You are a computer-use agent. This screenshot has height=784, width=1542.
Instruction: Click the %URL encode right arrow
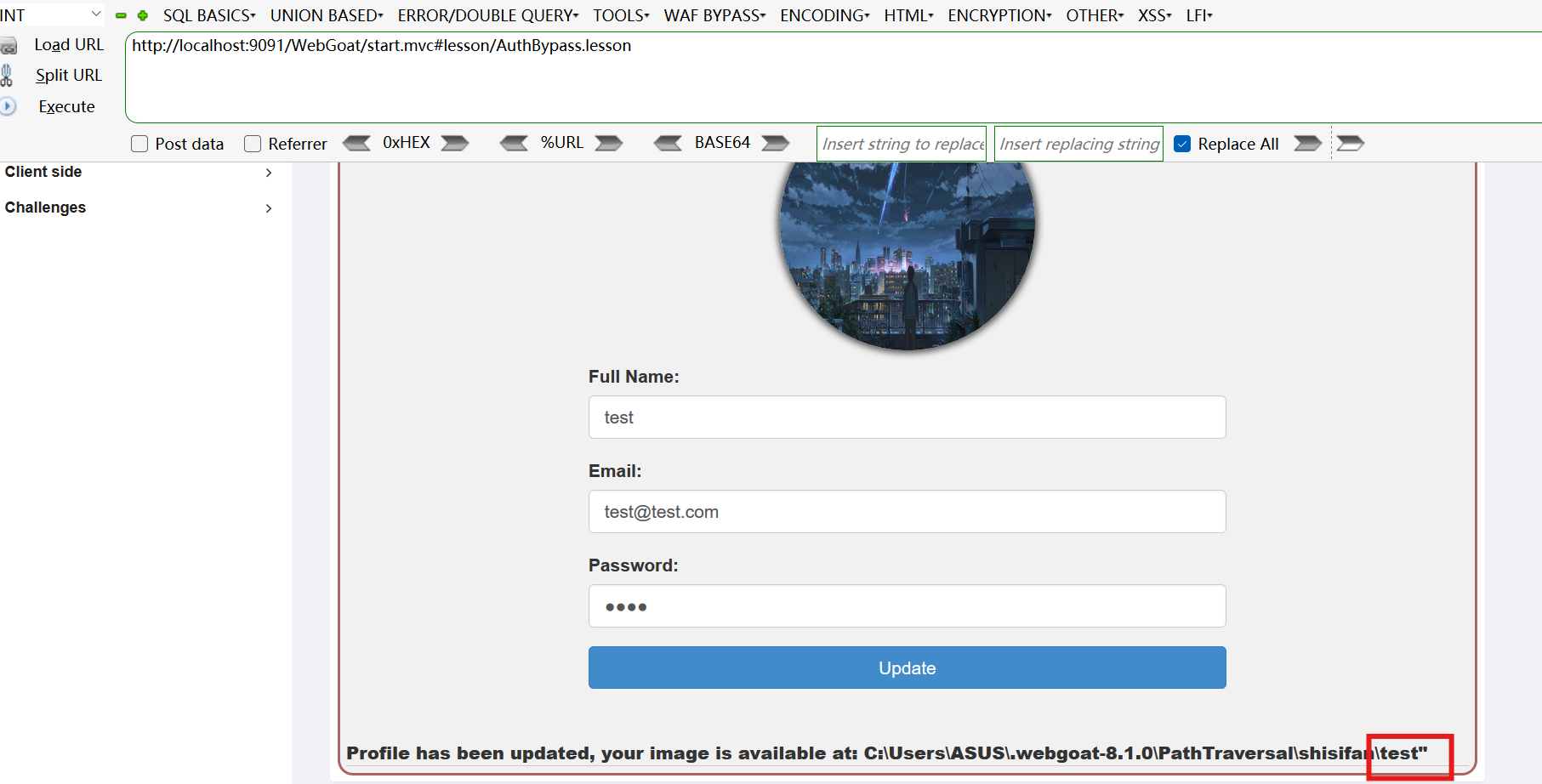[x=609, y=143]
